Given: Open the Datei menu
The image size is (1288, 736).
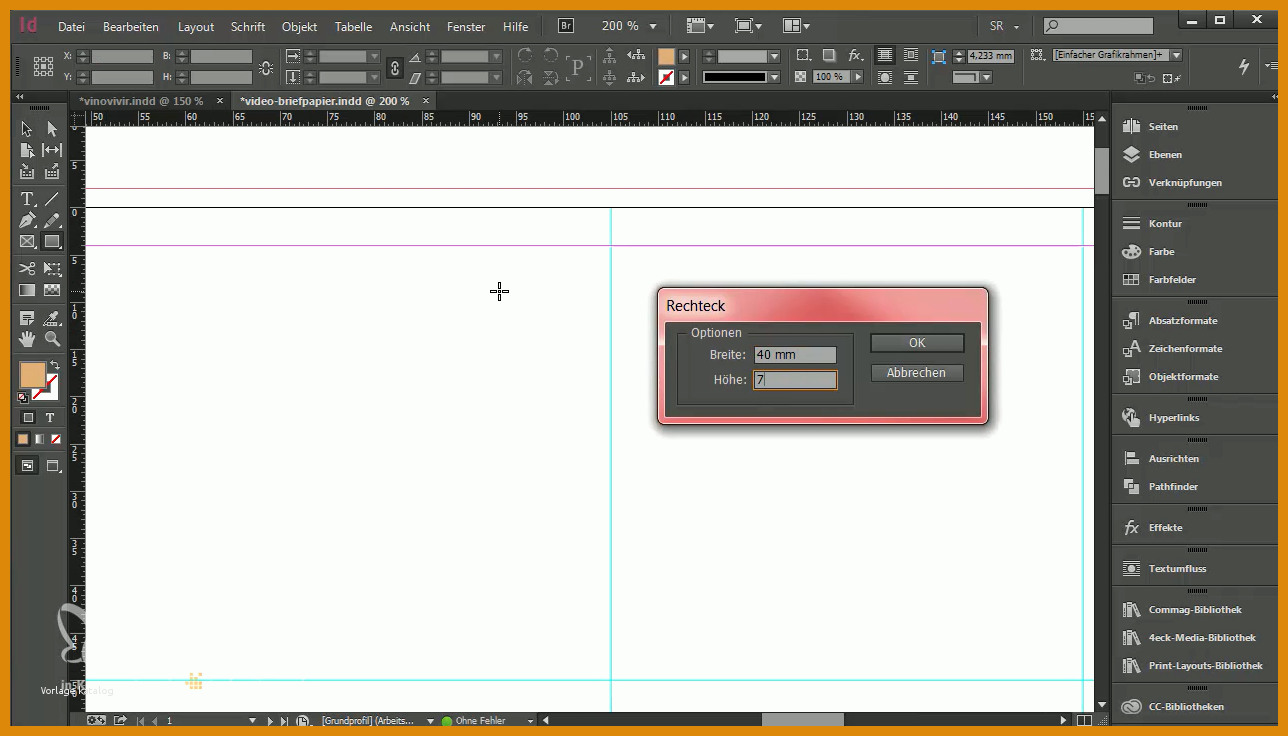Looking at the screenshot, I should coord(71,27).
